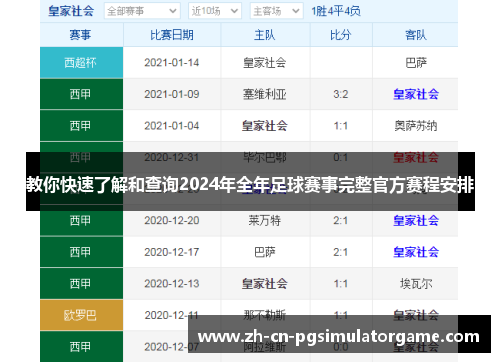Image resolution: width=500 pixels, height=362 pixels.
Task: Select the 客队 column header
Action: tap(415, 35)
